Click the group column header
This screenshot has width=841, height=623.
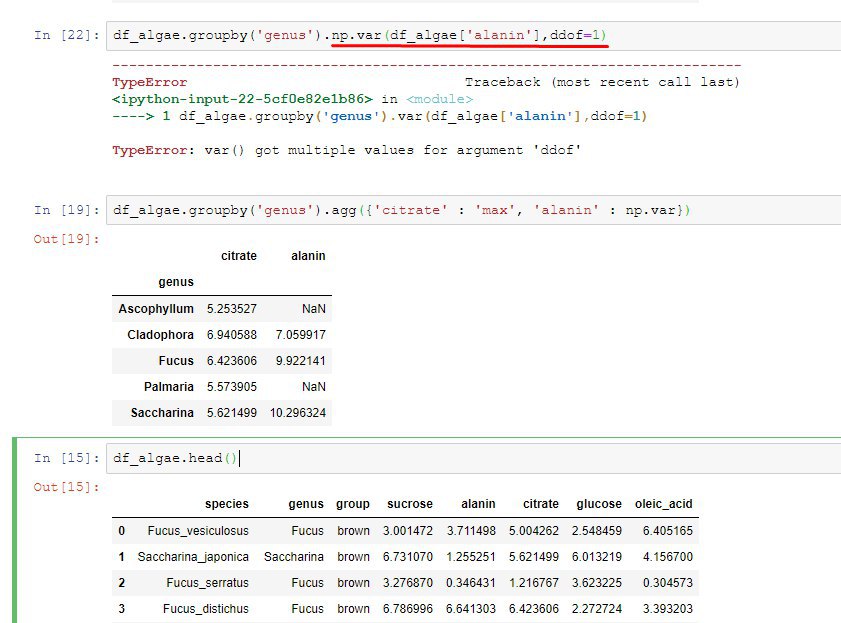(353, 504)
